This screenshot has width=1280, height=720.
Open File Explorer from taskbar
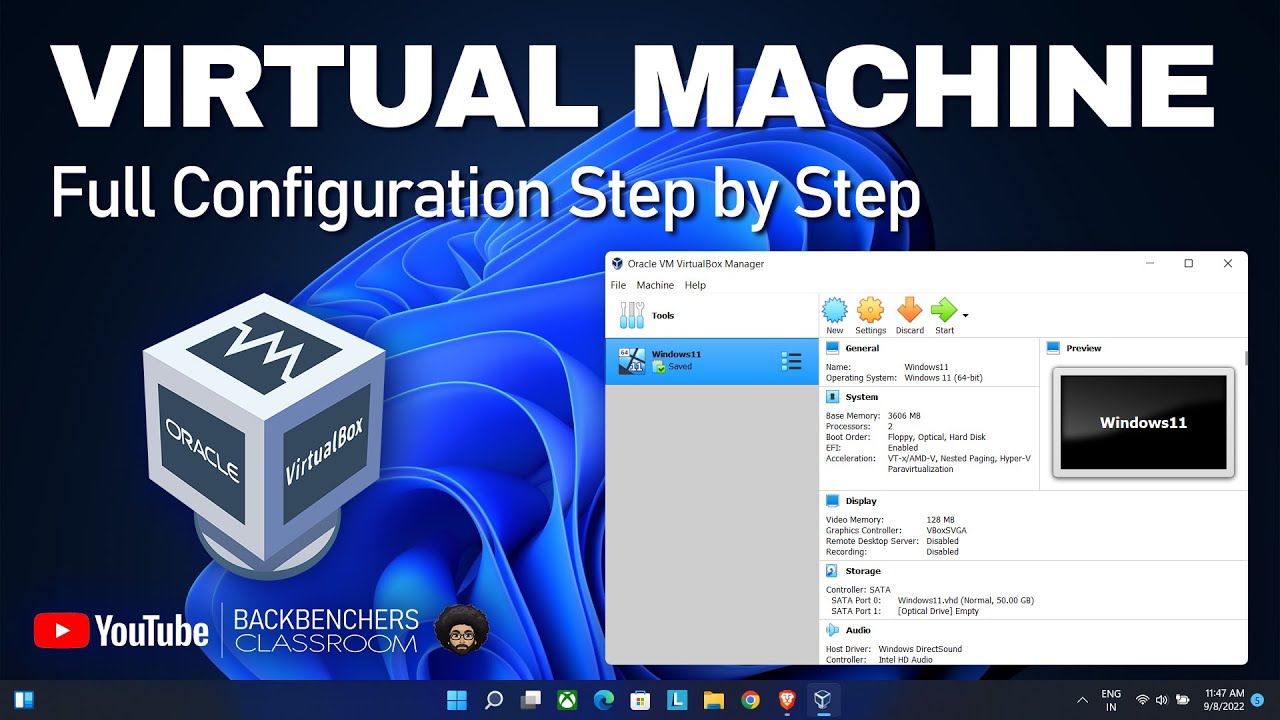713,700
